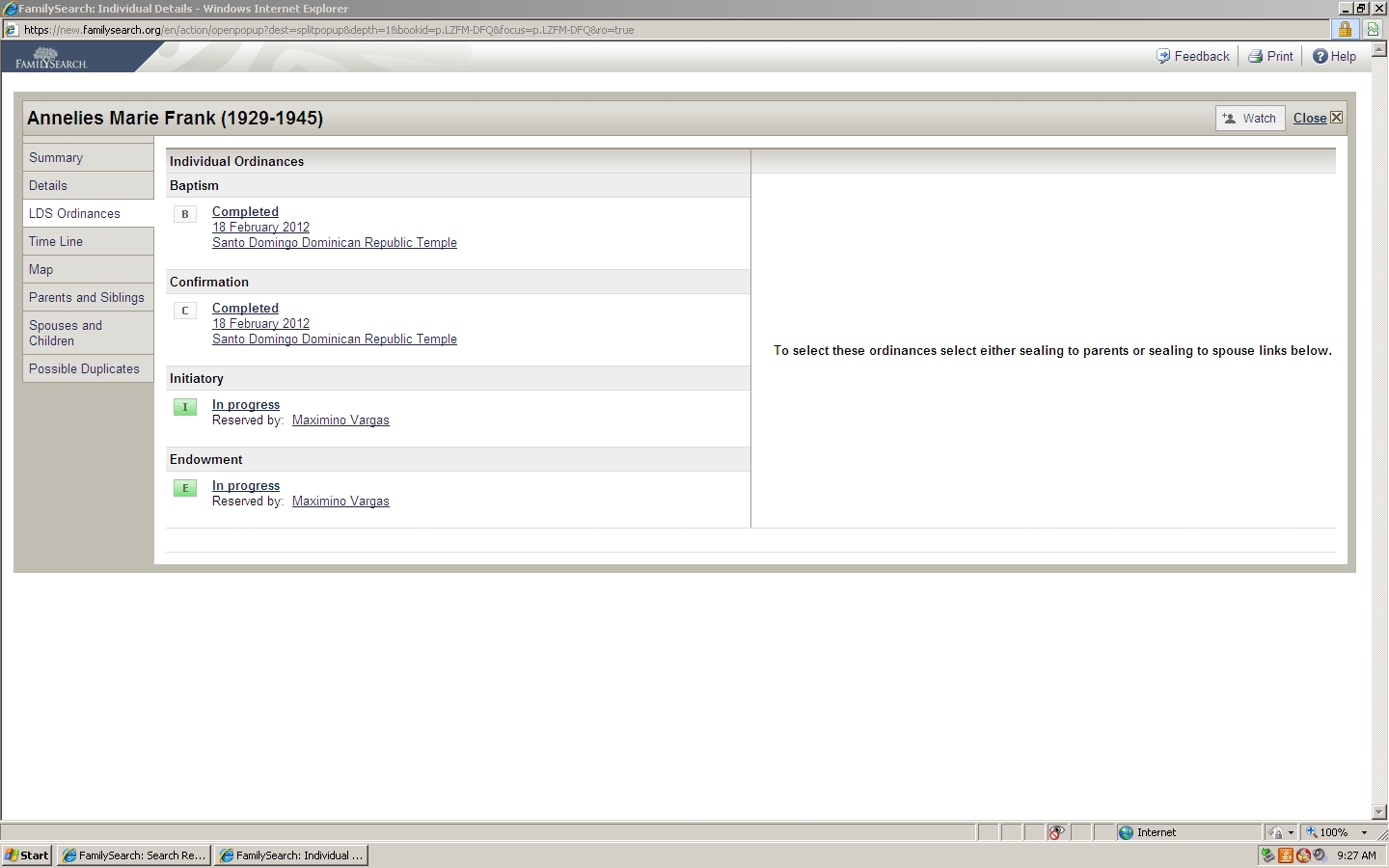
Task: Click the green Endowment 'E' icon
Action: pos(185,488)
